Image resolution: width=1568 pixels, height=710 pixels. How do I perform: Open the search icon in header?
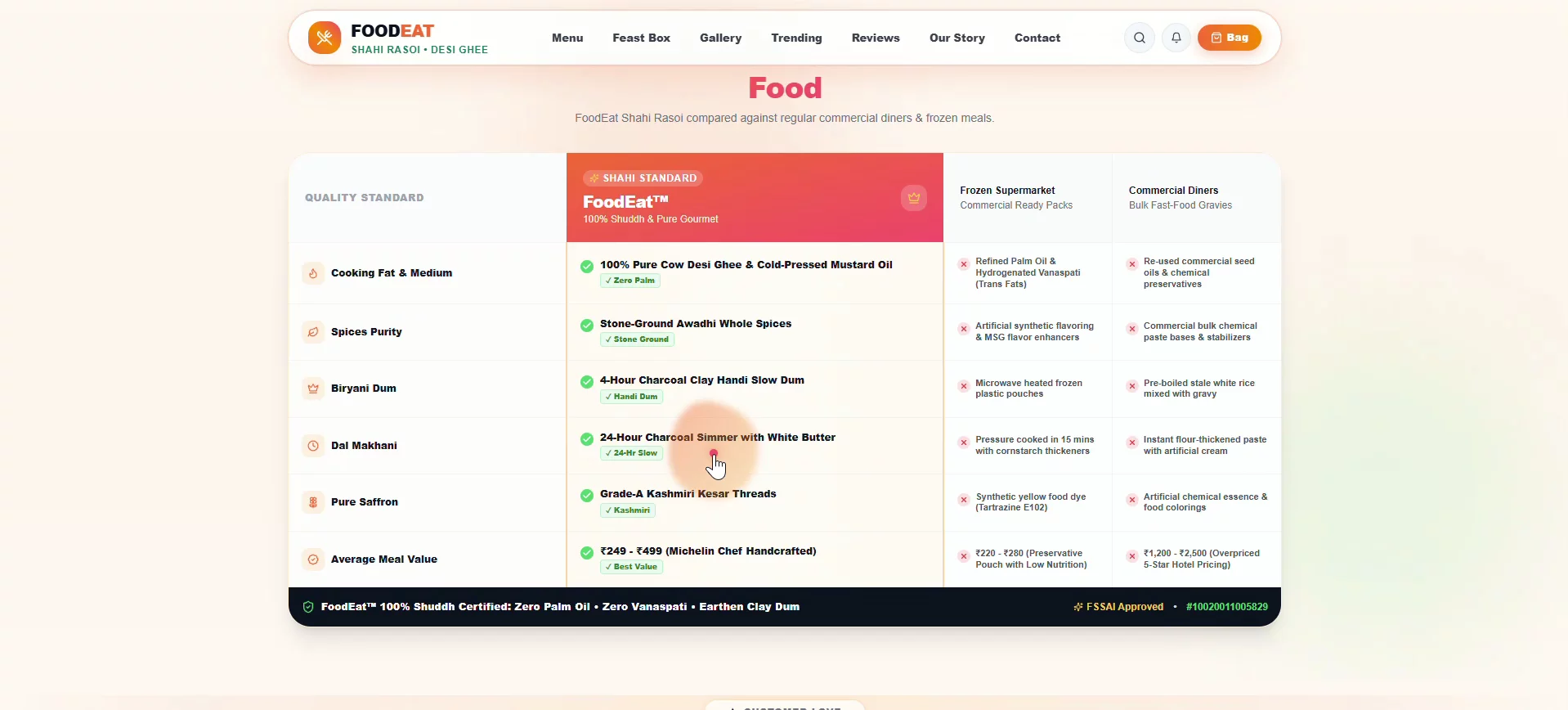click(x=1140, y=38)
